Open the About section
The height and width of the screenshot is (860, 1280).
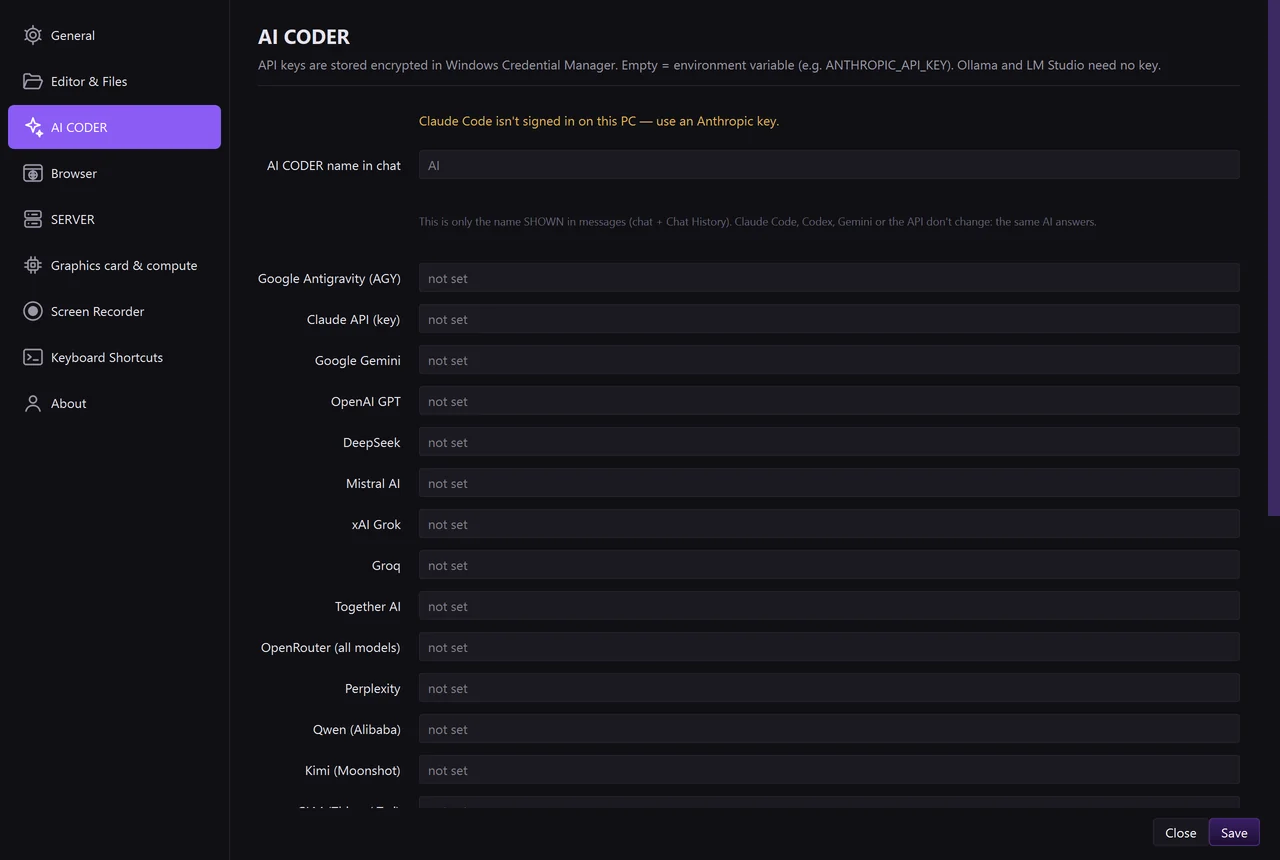click(114, 403)
